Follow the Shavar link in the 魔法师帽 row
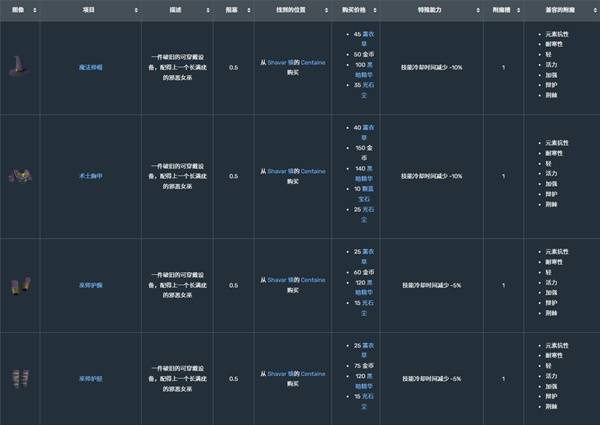600x425 pixels. tap(277, 61)
